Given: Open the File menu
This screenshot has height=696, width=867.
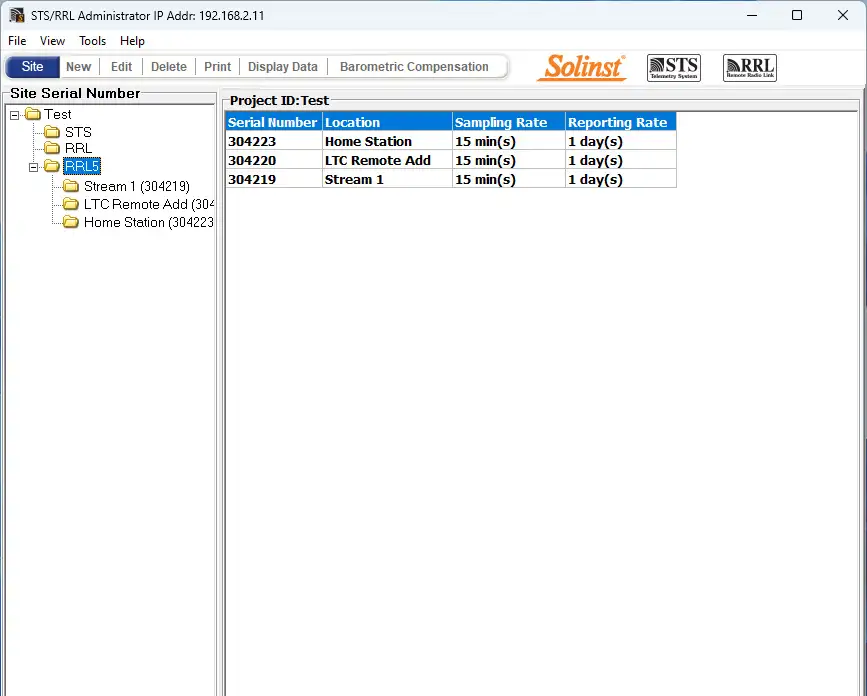Looking at the screenshot, I should [17, 41].
